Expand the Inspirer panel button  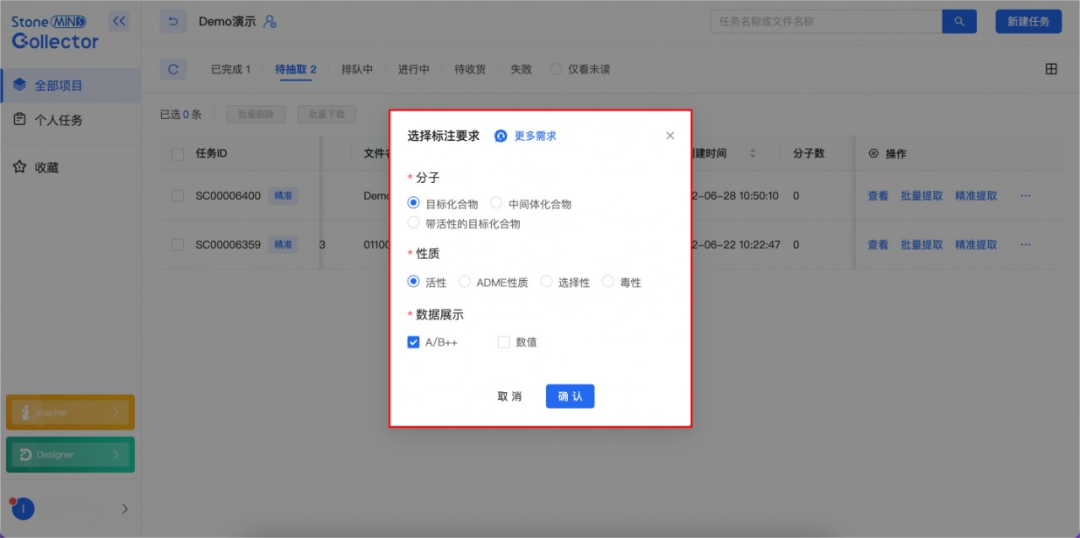70,412
